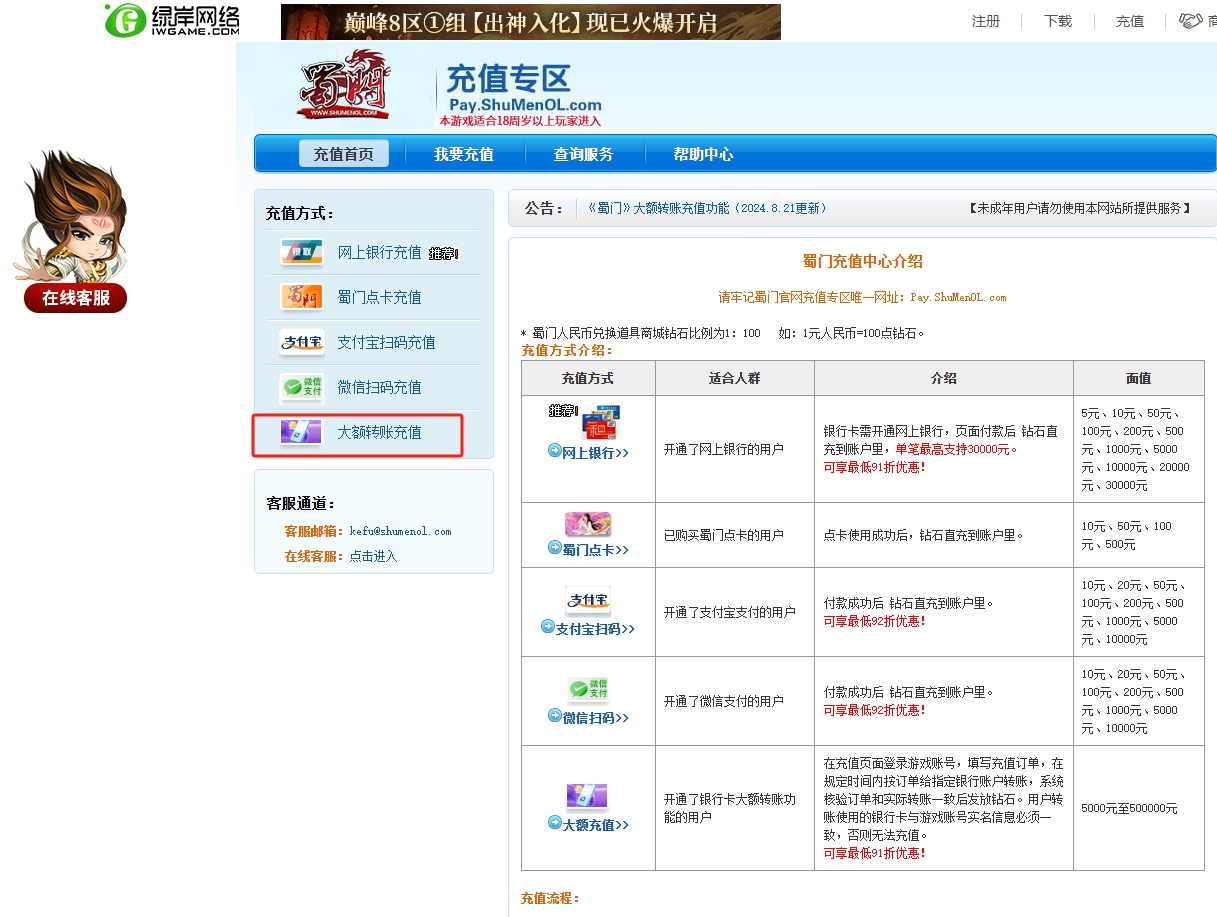Click the 微信支付 logo in the table
This screenshot has height=917, width=1217.
tap(588, 689)
